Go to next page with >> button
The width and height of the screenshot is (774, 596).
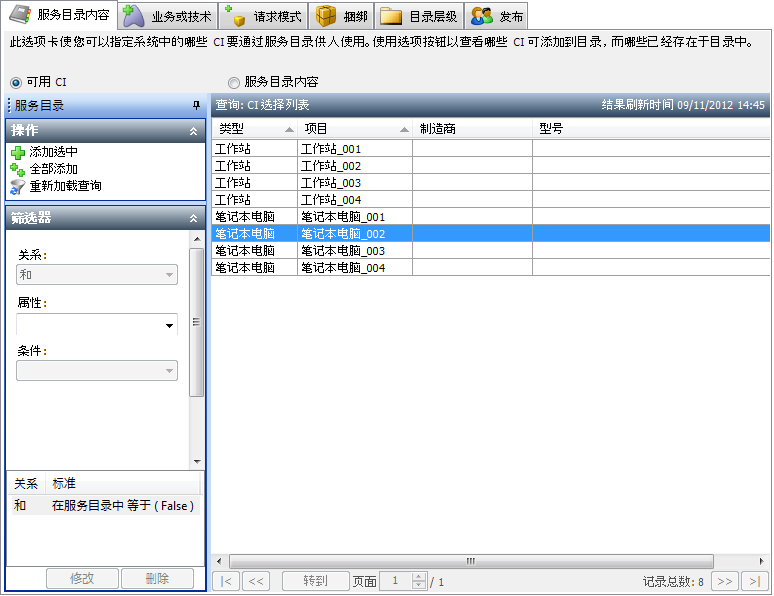tap(726, 581)
